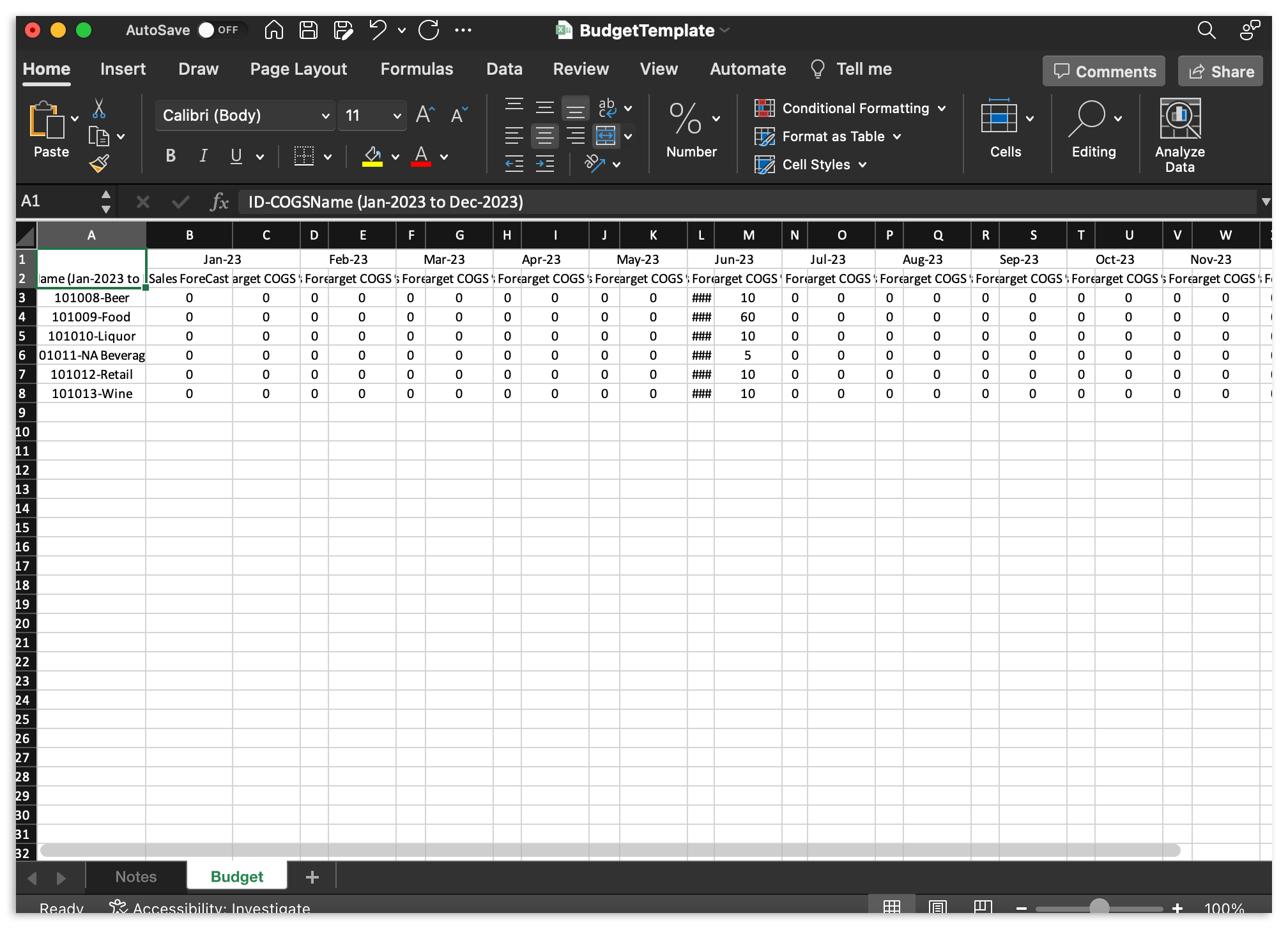
Task: Click the Increase Font Size icon
Action: coord(425,115)
